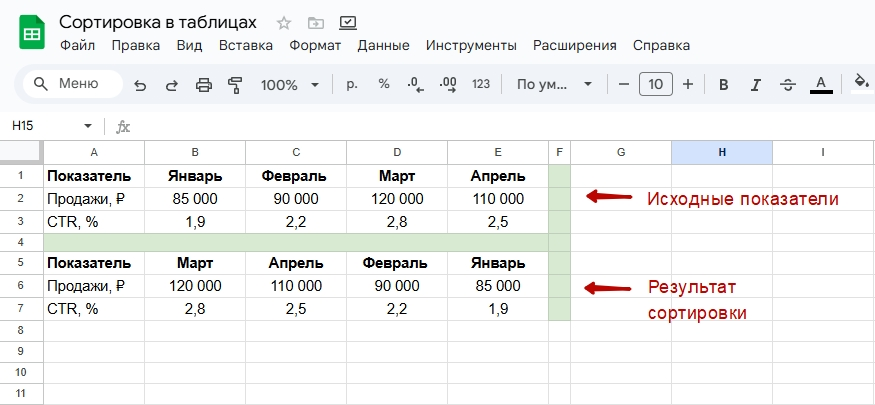875x405 pixels.
Task: Open the font dropdown По ум...
Action: coord(554,85)
